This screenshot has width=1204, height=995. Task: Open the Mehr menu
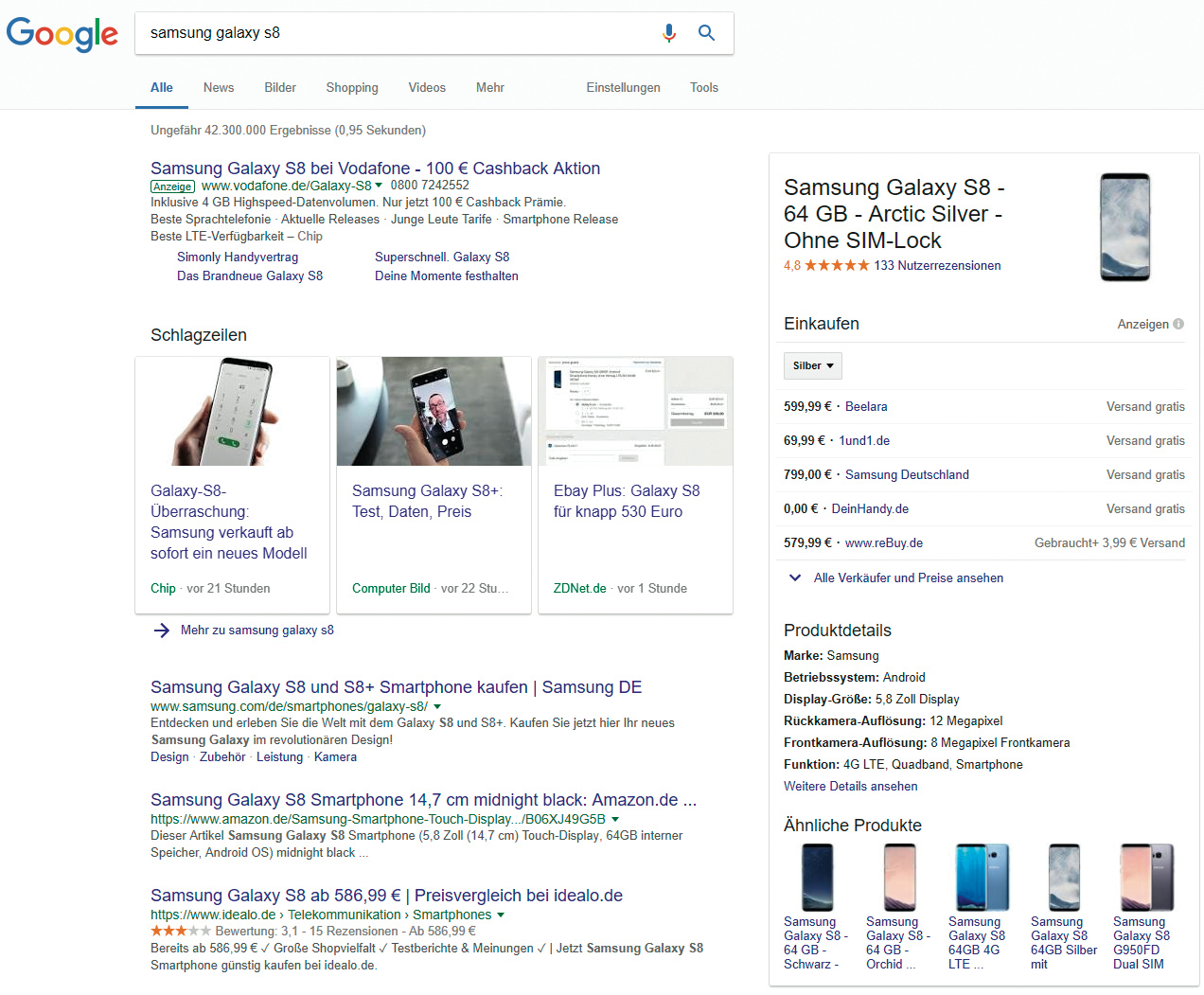[x=490, y=87]
